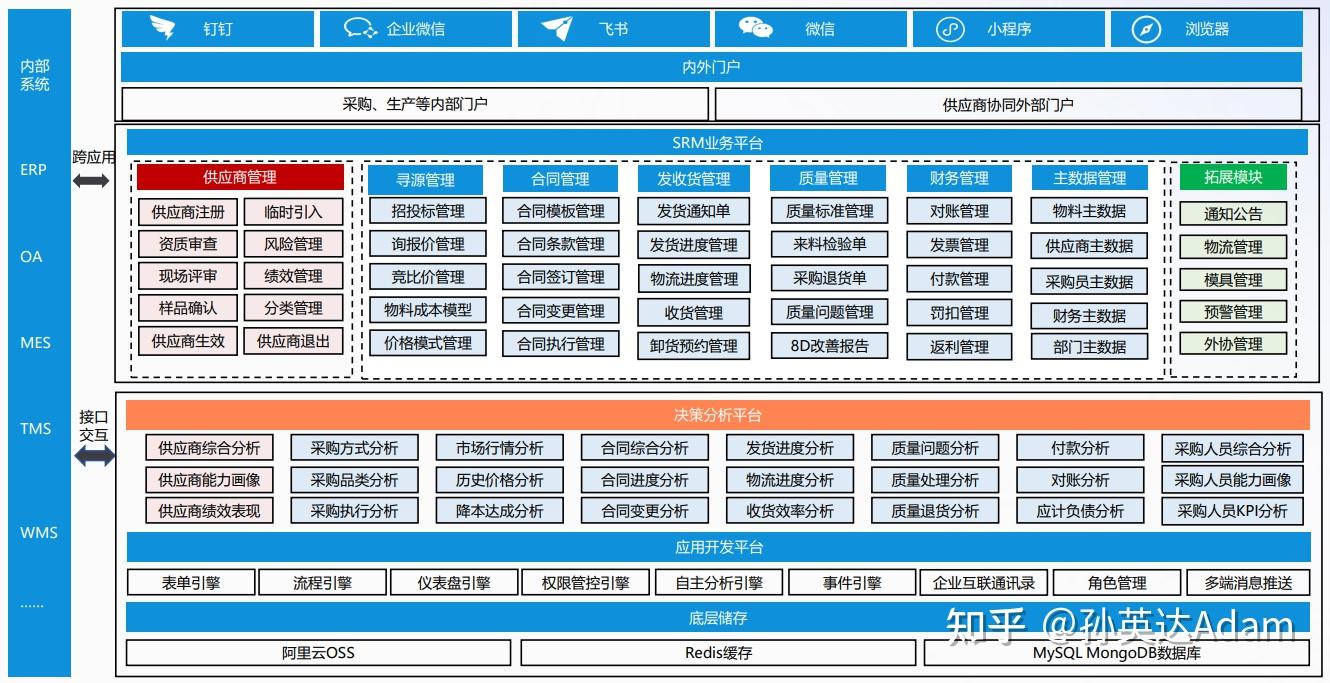Select 发货通知单
1330x683 pixels.
click(x=694, y=211)
